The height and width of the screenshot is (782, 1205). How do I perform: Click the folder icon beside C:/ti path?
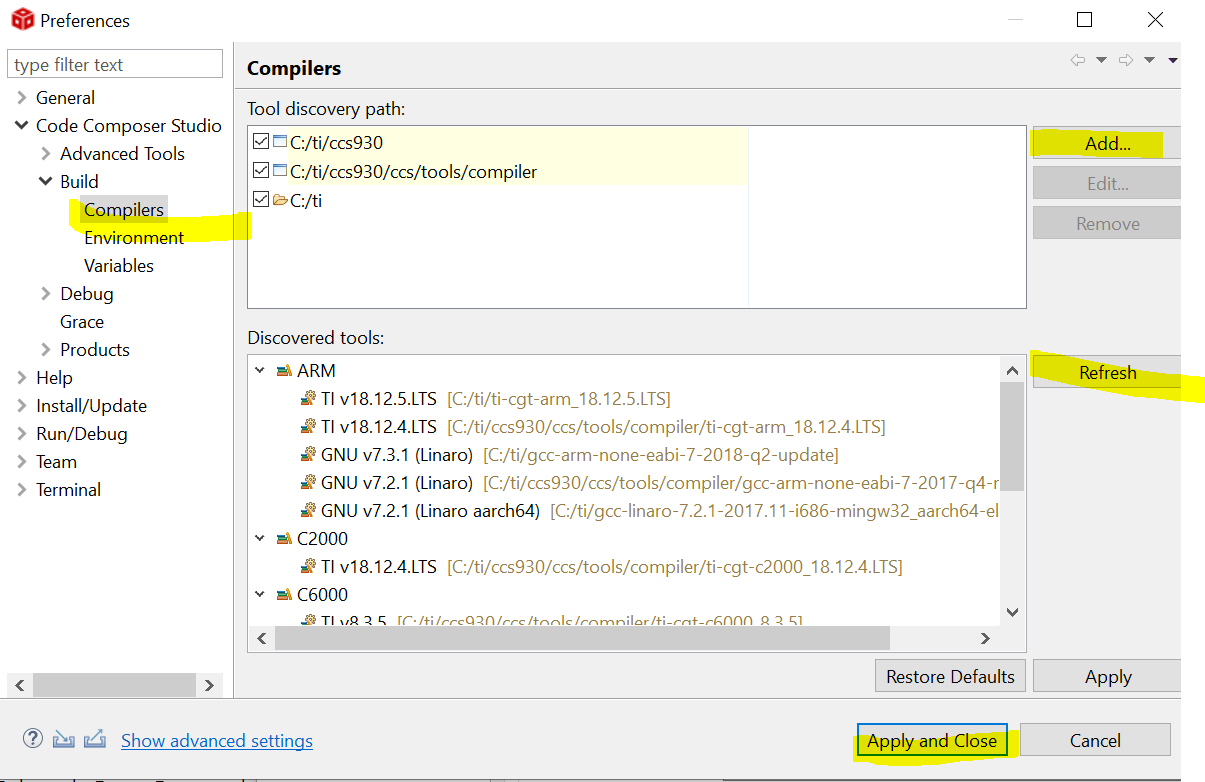pos(280,200)
